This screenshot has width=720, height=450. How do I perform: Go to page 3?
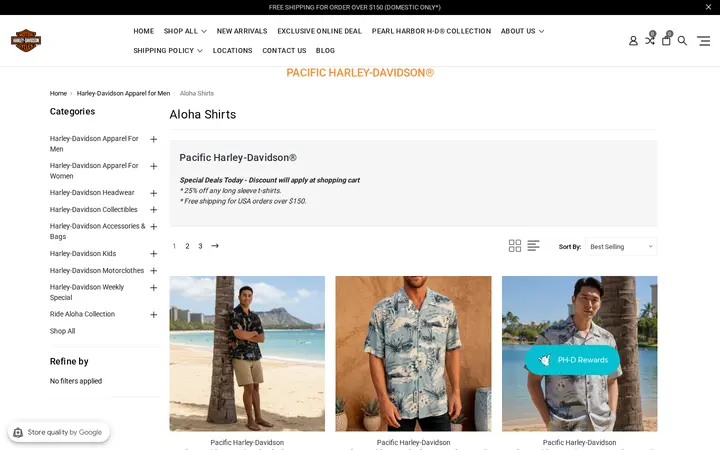(200, 246)
